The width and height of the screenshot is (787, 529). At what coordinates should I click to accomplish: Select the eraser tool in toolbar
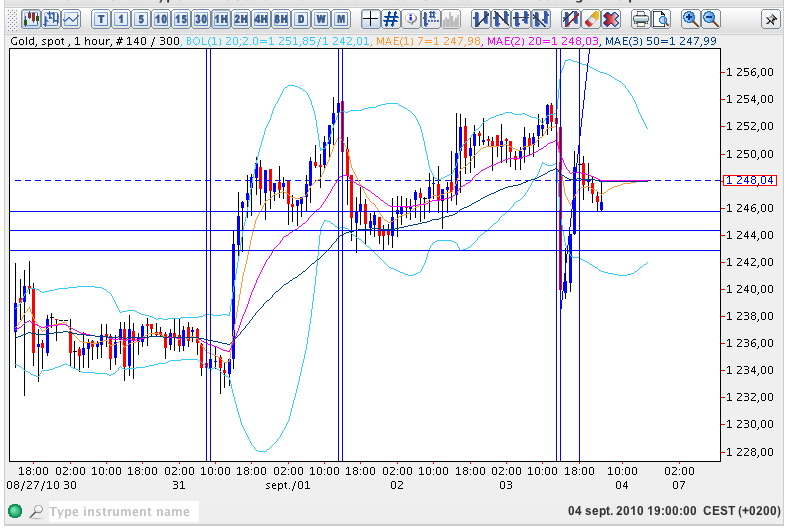590,19
